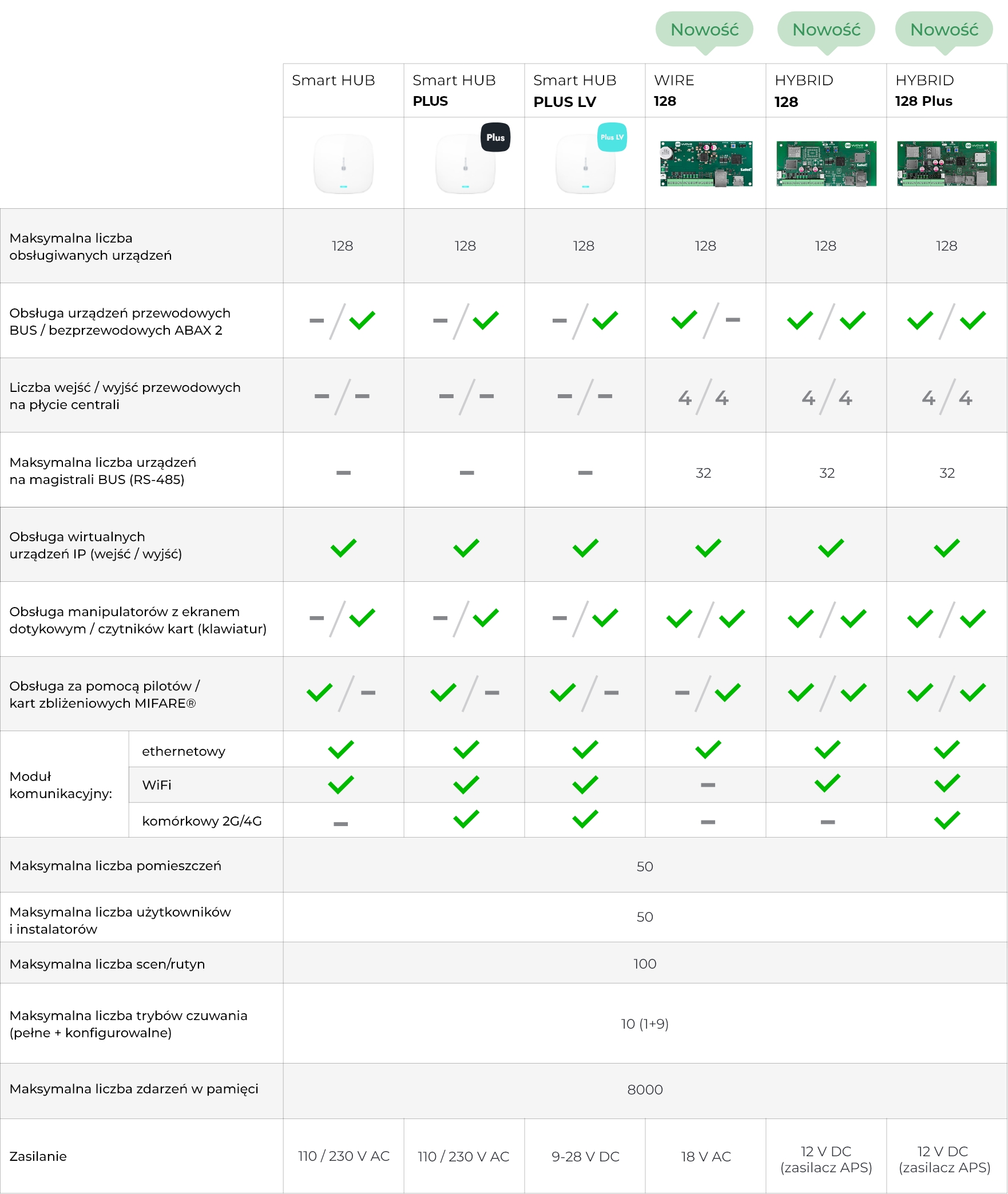This screenshot has width=1008, height=1194.
Task: Click the Moduł komunikacyjny row label
Action: click(61, 784)
